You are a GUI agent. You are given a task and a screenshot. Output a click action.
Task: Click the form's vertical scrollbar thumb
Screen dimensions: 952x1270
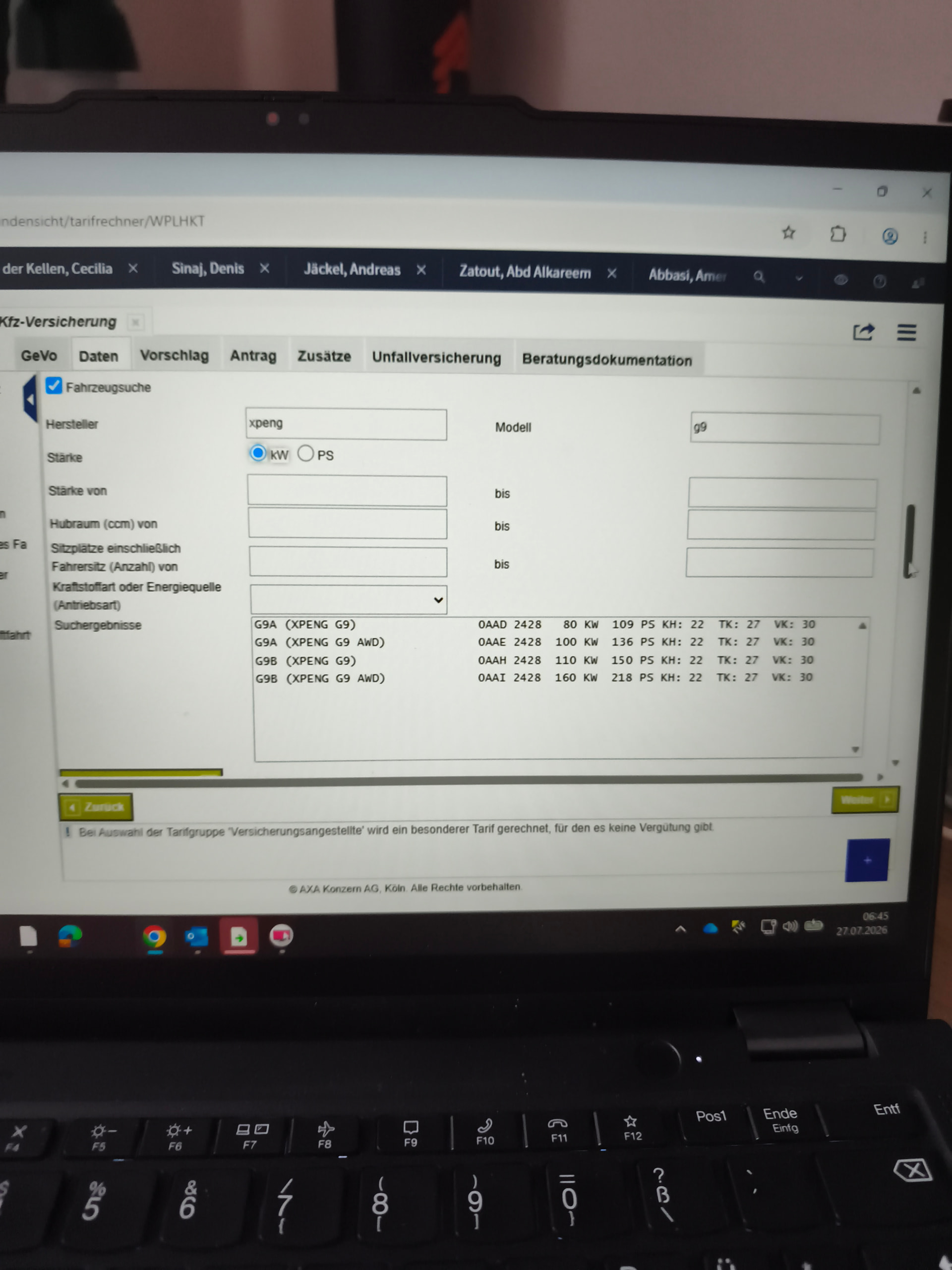click(x=909, y=541)
